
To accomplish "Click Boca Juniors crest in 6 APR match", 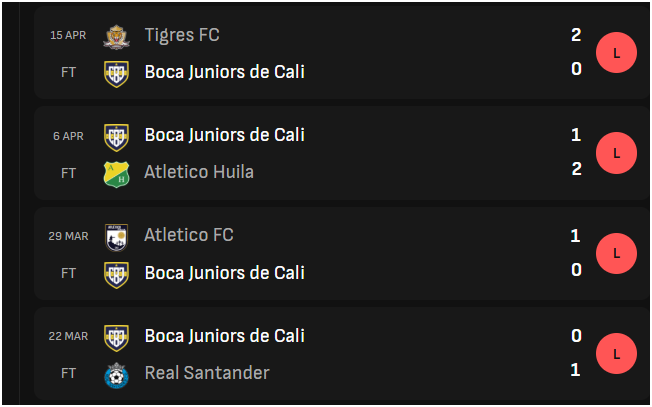I will point(116,137).
